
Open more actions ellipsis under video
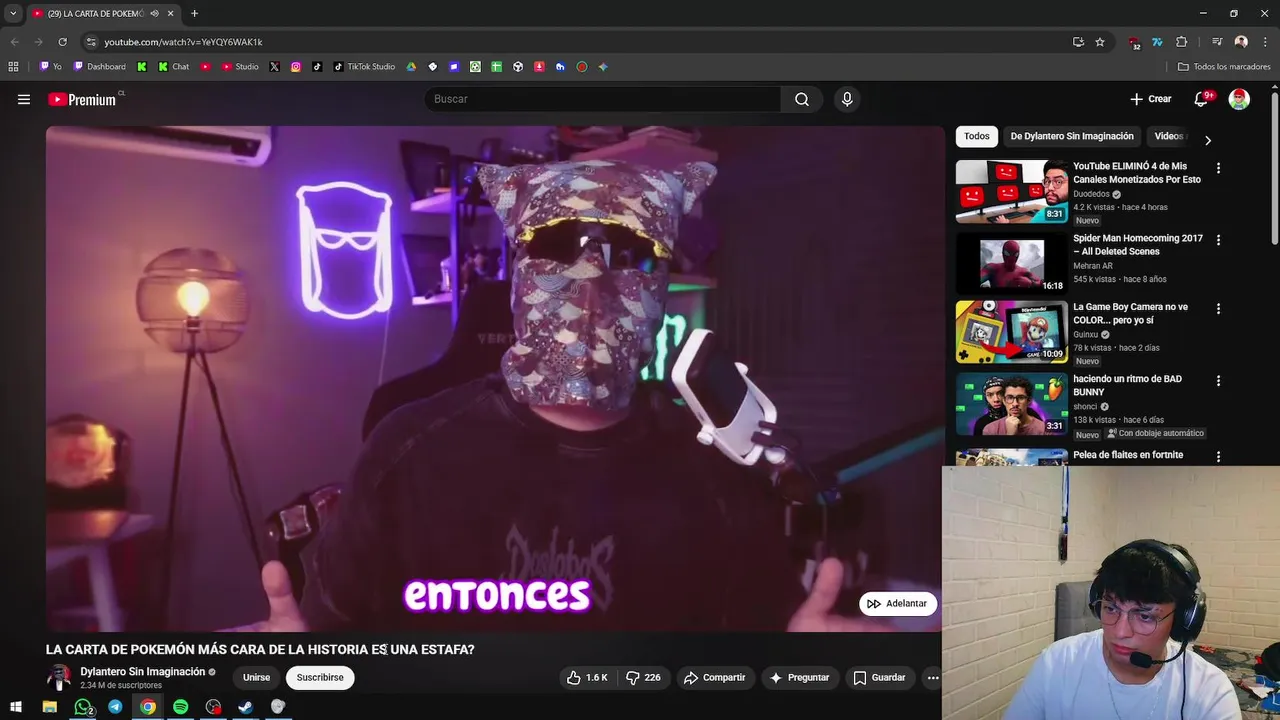tap(932, 677)
